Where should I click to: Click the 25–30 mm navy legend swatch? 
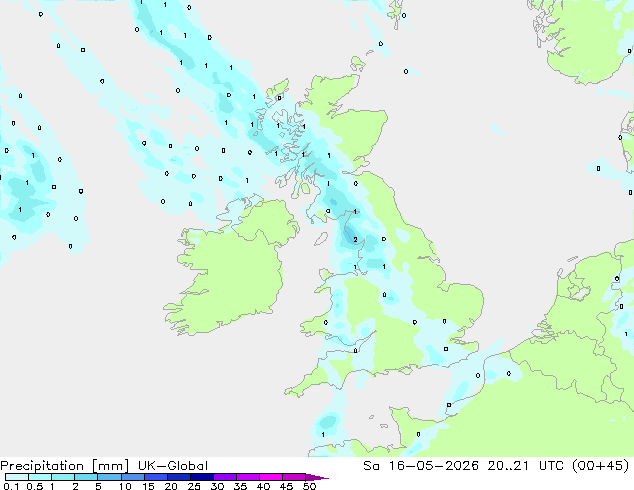pos(201,477)
